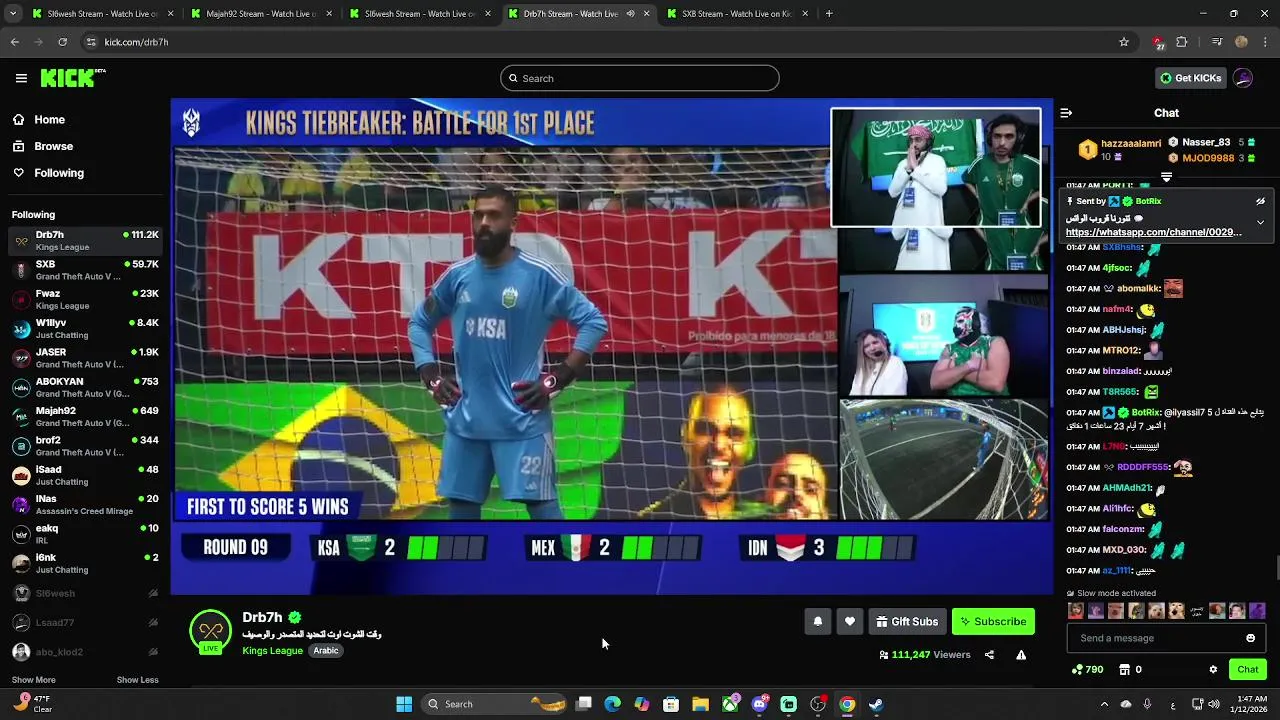Click the main video player
Viewport: 1280px width, 720px height.
[611, 346]
